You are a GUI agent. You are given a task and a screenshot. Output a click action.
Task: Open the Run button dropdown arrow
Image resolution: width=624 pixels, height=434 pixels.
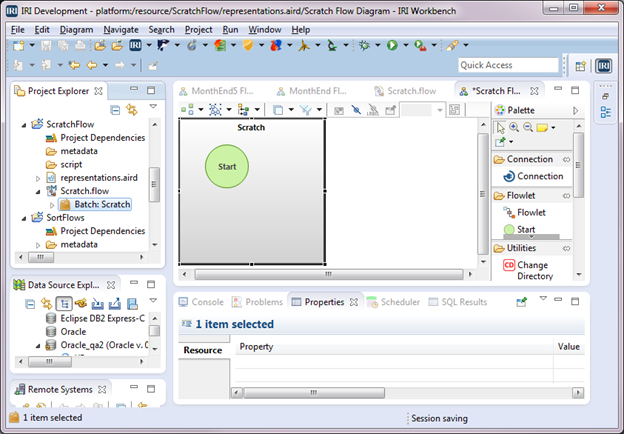pos(406,45)
